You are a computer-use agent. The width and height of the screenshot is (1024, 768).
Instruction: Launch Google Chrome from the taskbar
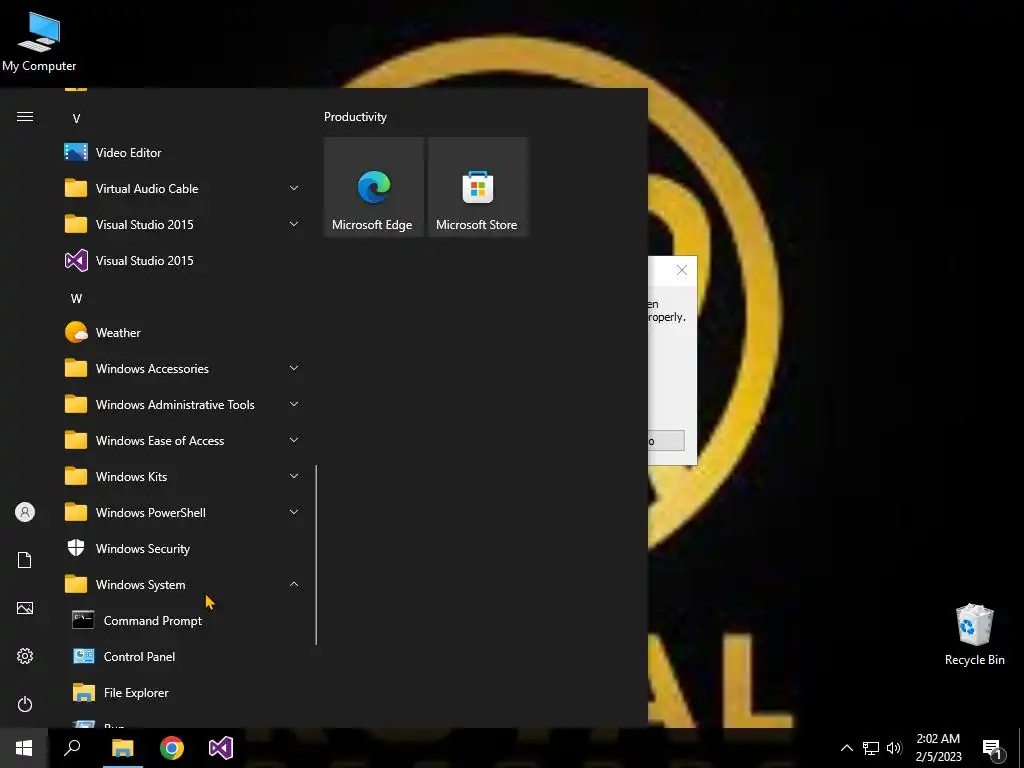coord(172,748)
